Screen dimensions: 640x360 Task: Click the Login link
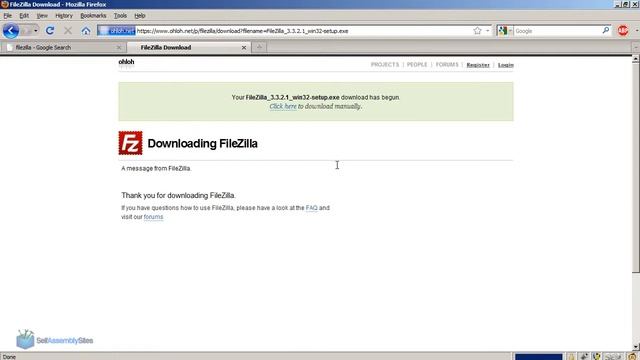[x=505, y=65]
